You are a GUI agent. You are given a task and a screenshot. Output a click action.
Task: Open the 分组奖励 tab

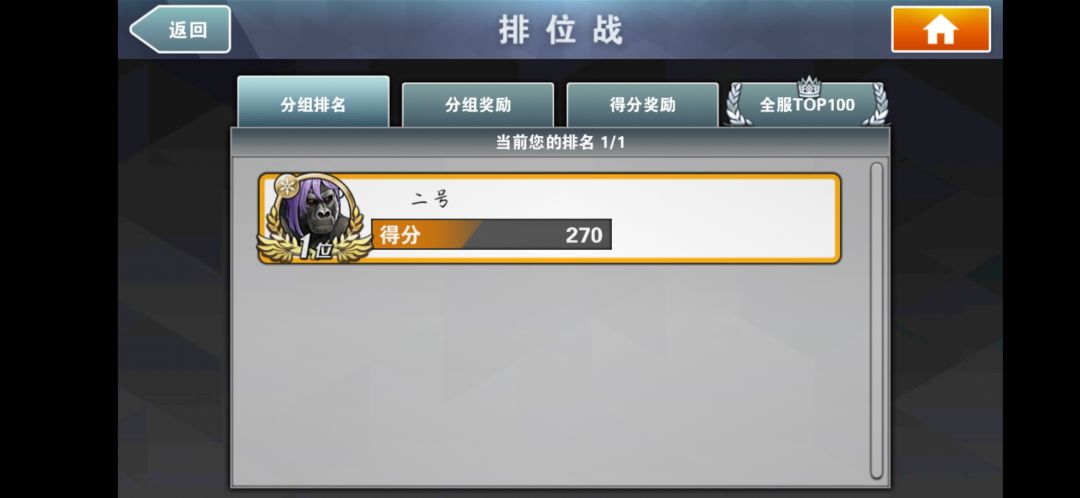point(477,105)
